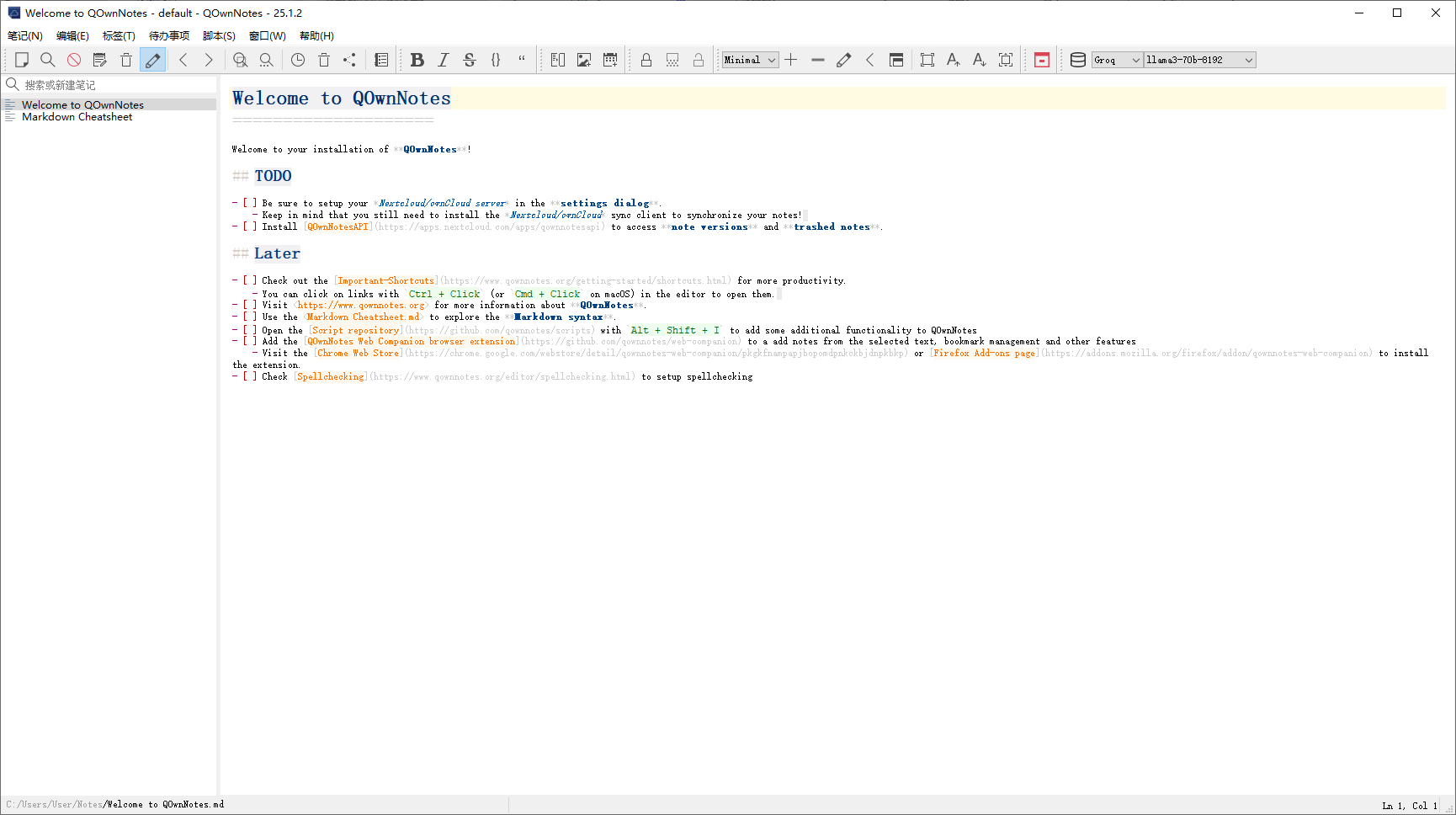Click the strikethrough formatting icon
The height and width of the screenshot is (815, 1456).
coord(470,60)
